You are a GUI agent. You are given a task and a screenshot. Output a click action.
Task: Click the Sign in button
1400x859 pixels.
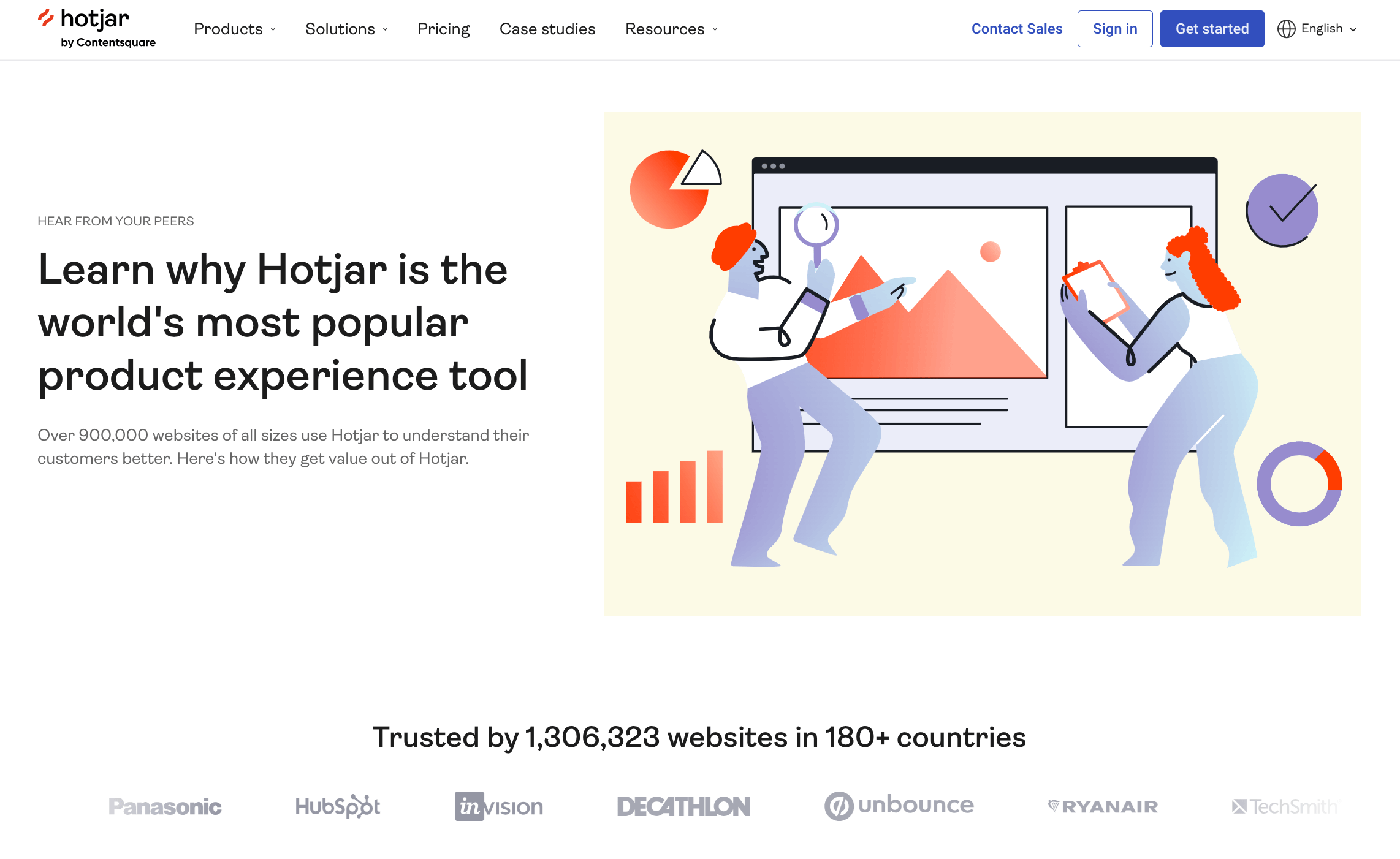pos(1115,28)
